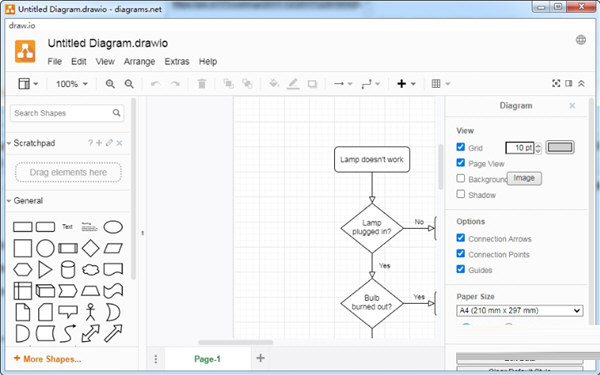Image resolution: width=600 pixels, height=375 pixels.
Task: Toggle the Connection Points checkbox
Action: tap(461, 254)
